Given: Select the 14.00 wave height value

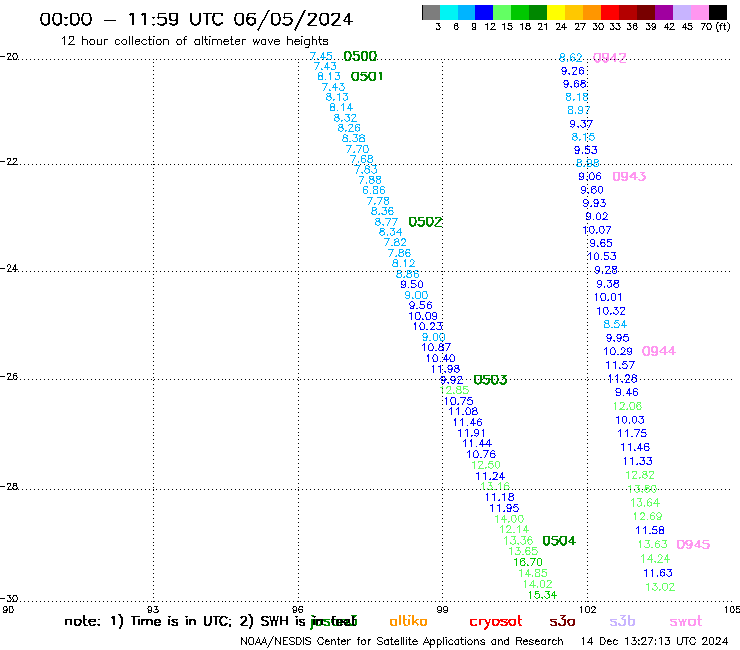Looking at the screenshot, I should pyautogui.click(x=509, y=519).
